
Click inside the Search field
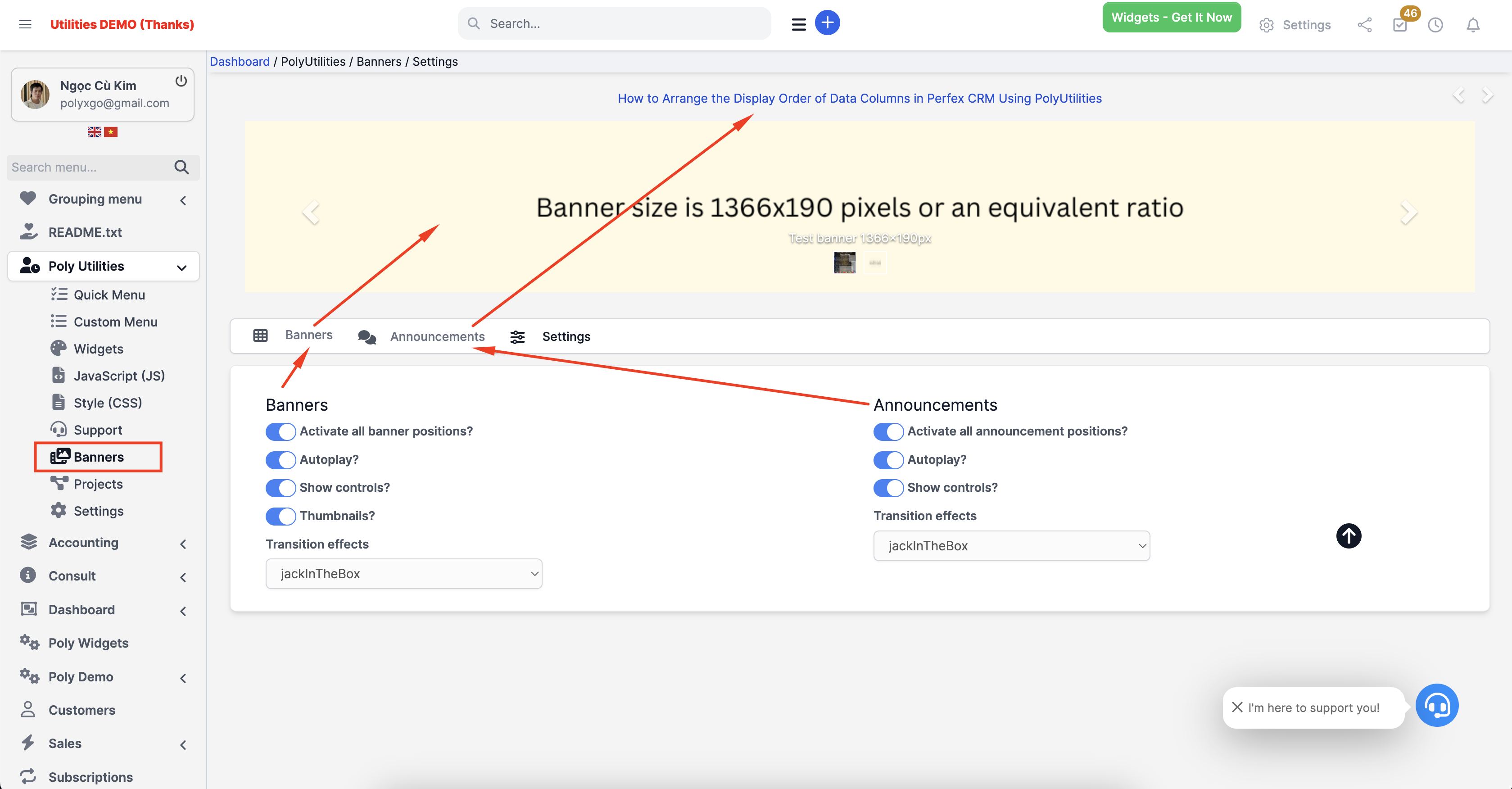coord(614,23)
